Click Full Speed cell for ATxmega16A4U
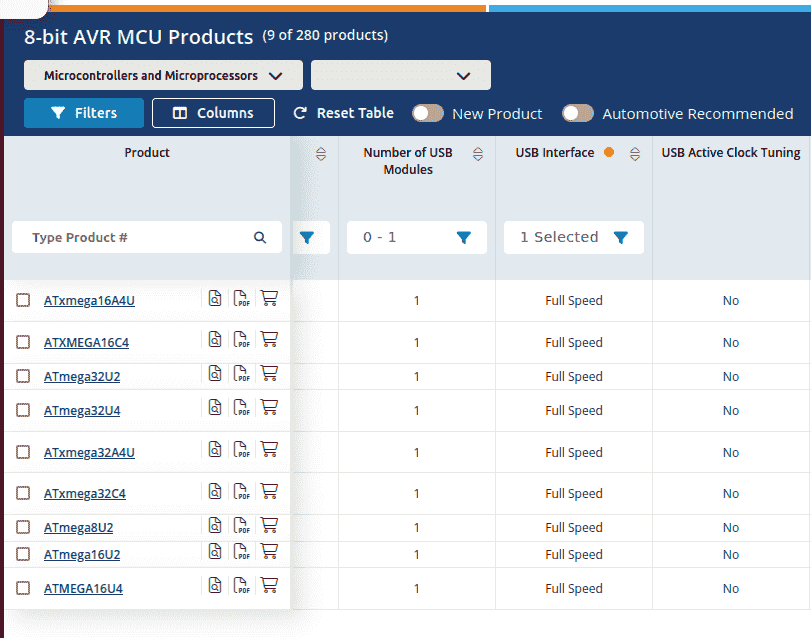Image resolution: width=811 pixels, height=638 pixels. click(x=574, y=300)
